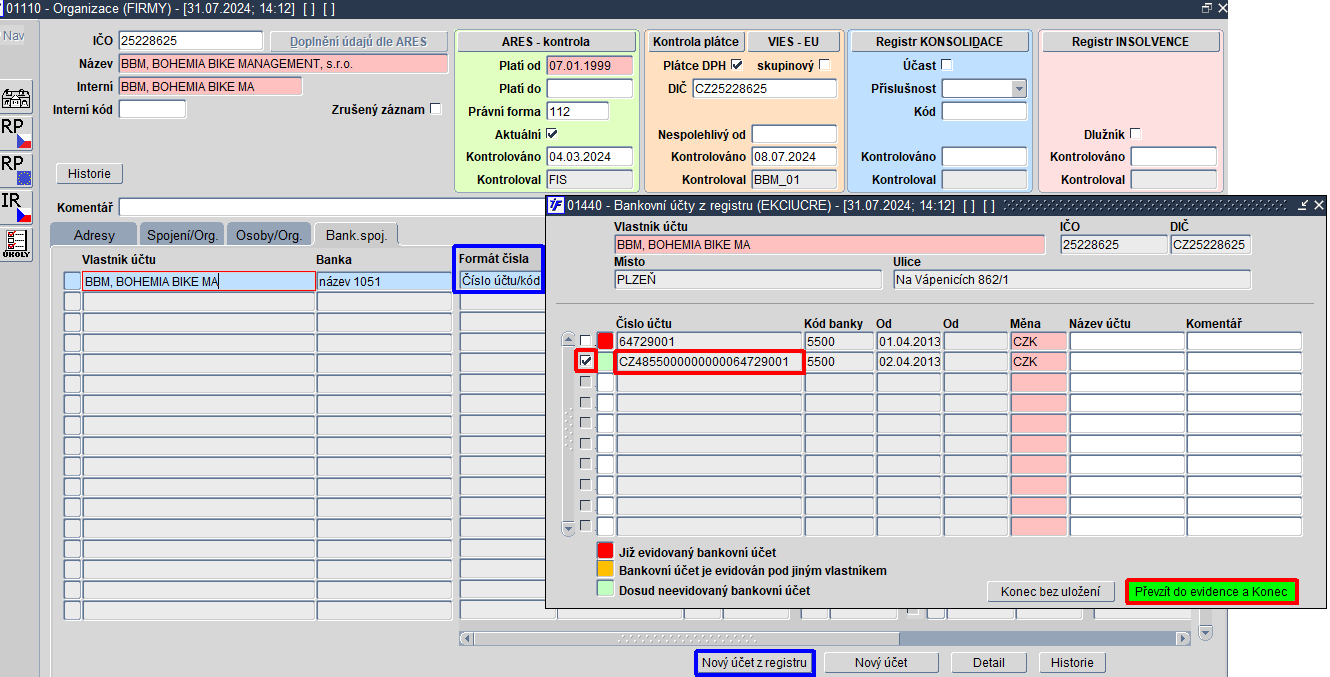1330x677 pixels.
Task: Check the box for account 64729001
Action: [x=586, y=341]
